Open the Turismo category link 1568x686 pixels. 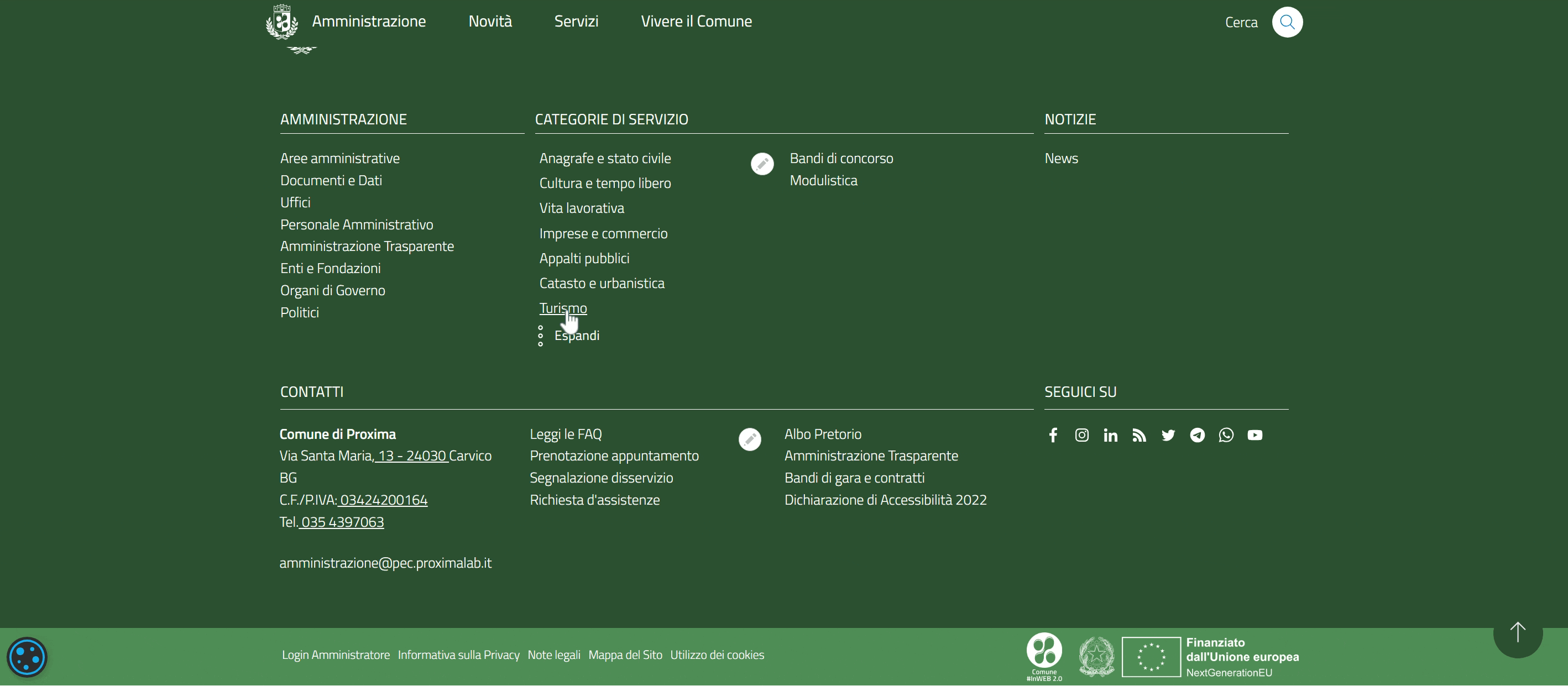point(562,308)
